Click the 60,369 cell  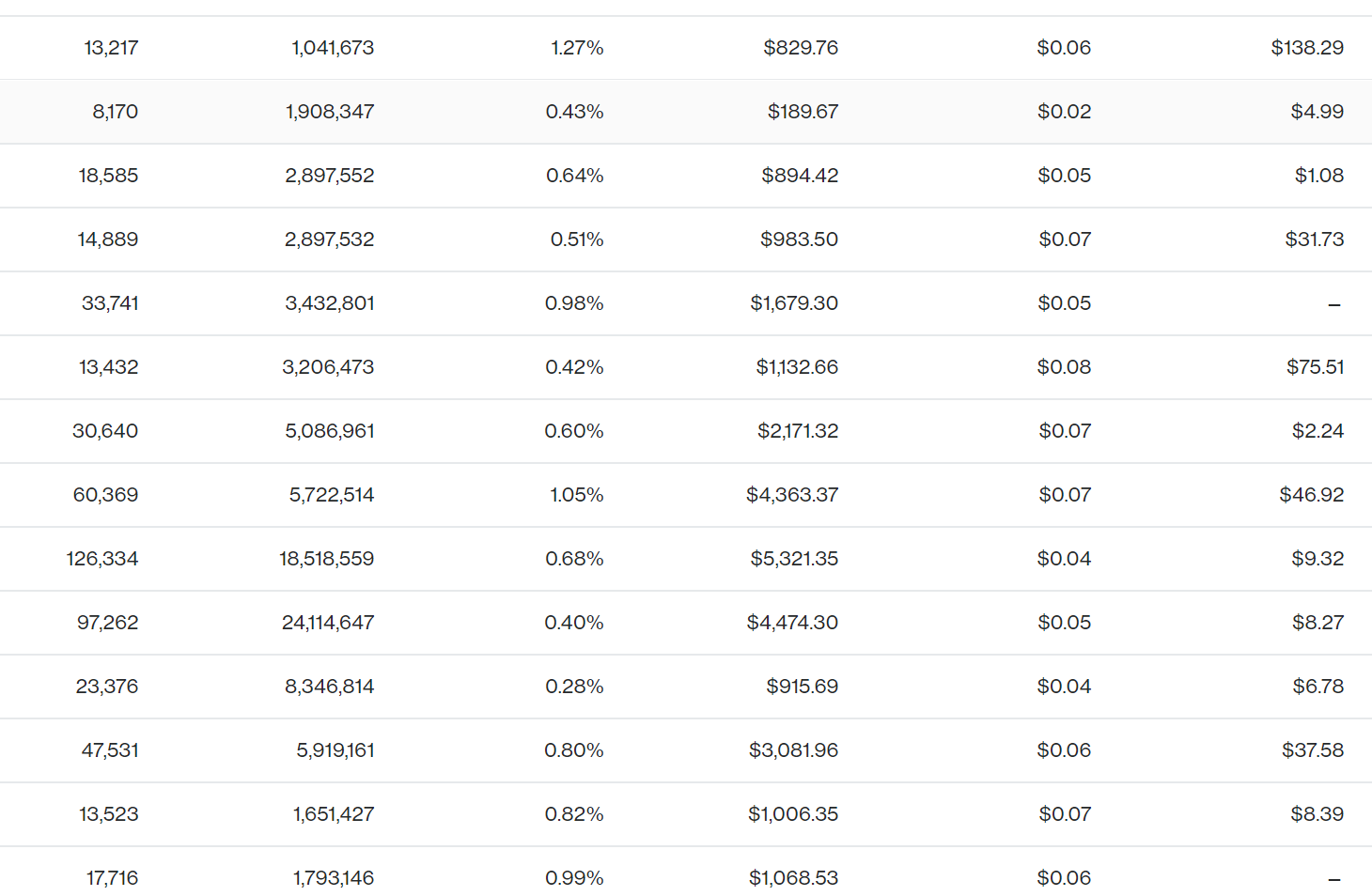point(105,495)
